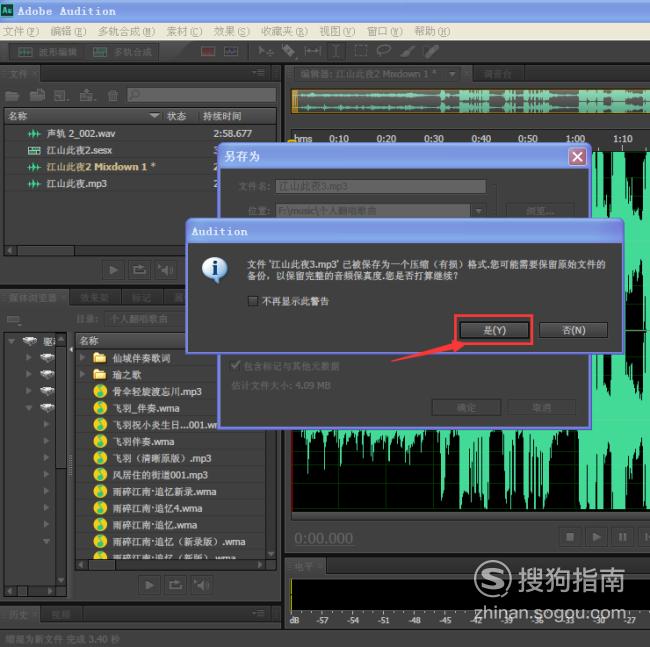The image size is (650, 647).
Task: Open the 收藏夹(R) menu
Action: (x=284, y=31)
